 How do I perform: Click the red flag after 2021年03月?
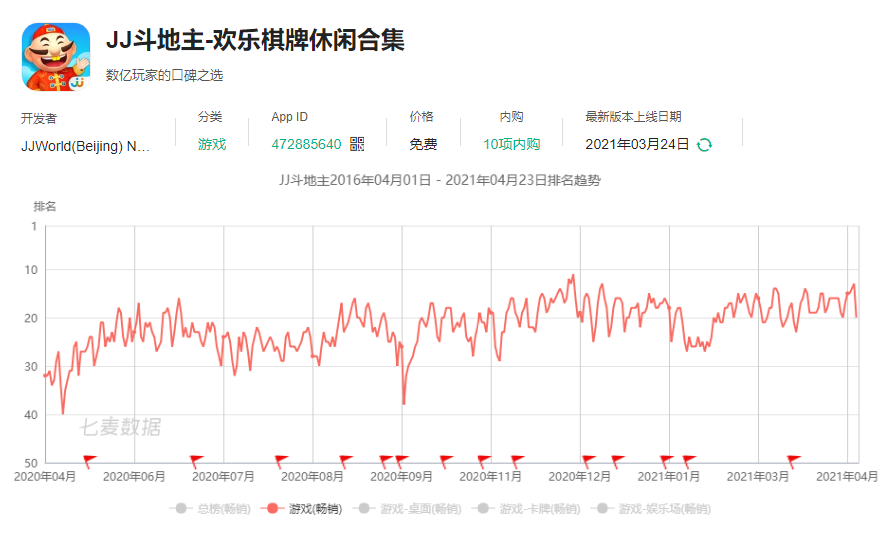(794, 461)
